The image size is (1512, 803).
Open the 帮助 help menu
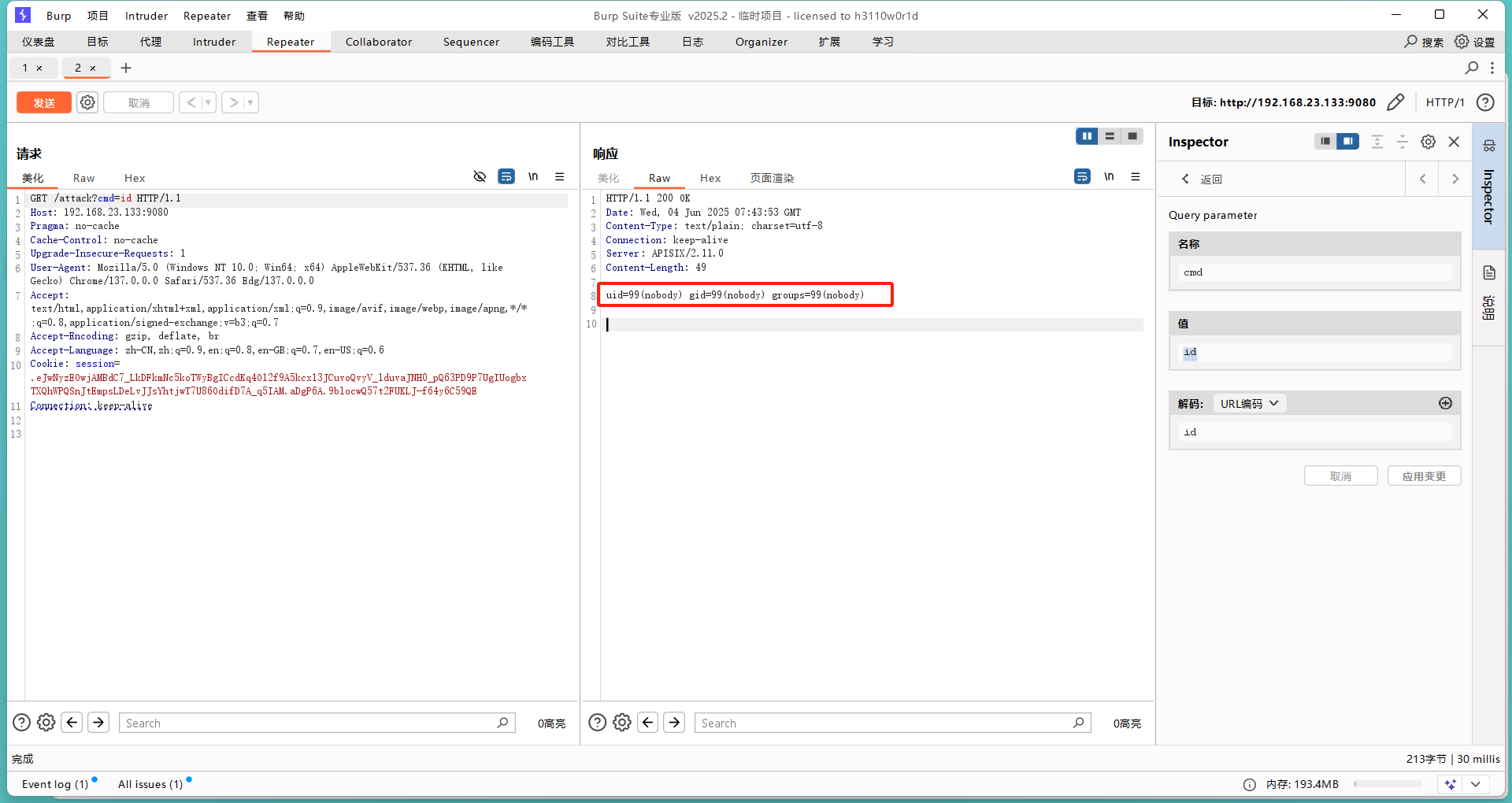tap(294, 16)
